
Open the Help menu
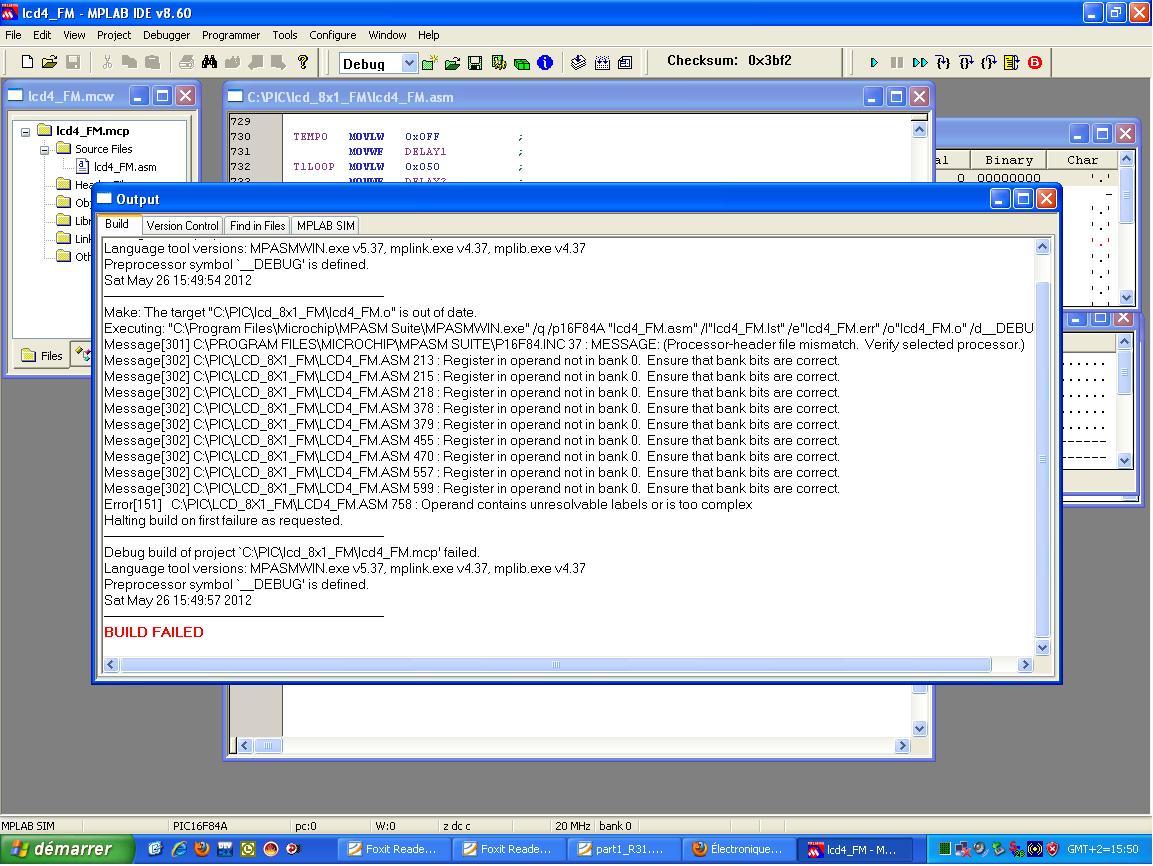coord(428,35)
